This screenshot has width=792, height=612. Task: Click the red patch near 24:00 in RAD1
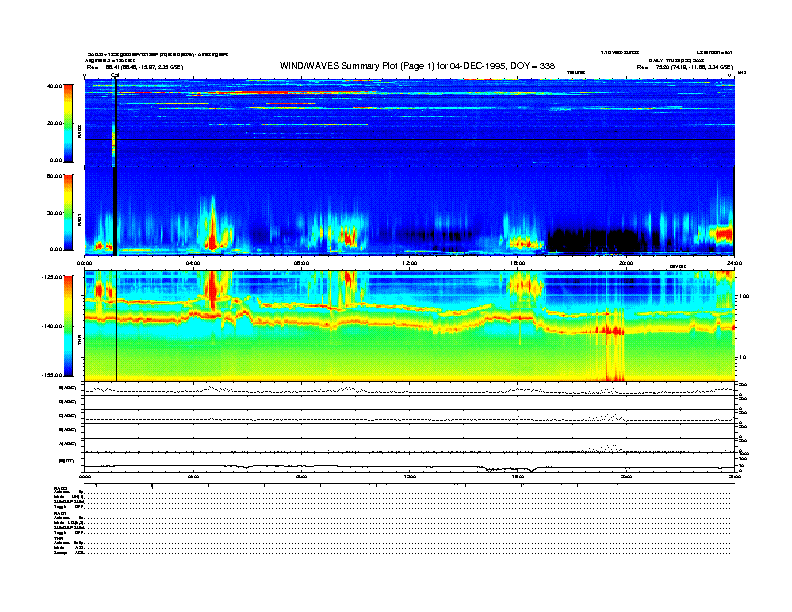tap(725, 234)
